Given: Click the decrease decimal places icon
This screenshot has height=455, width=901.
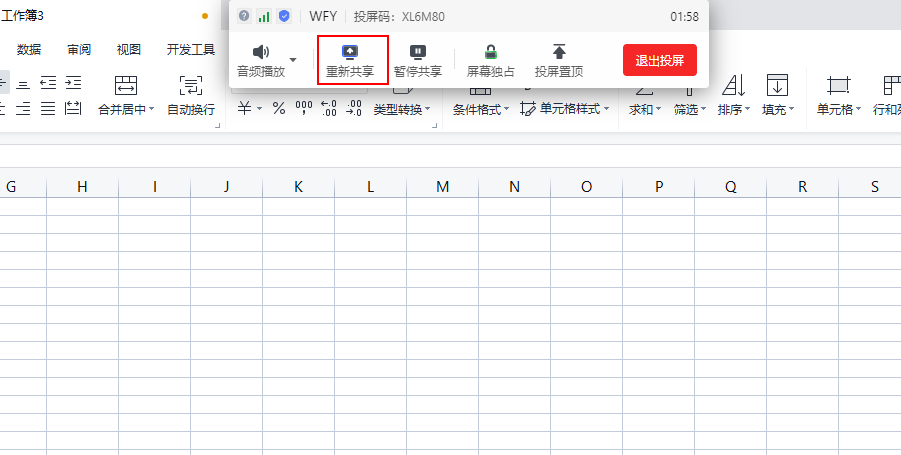Looking at the screenshot, I should 354,108.
